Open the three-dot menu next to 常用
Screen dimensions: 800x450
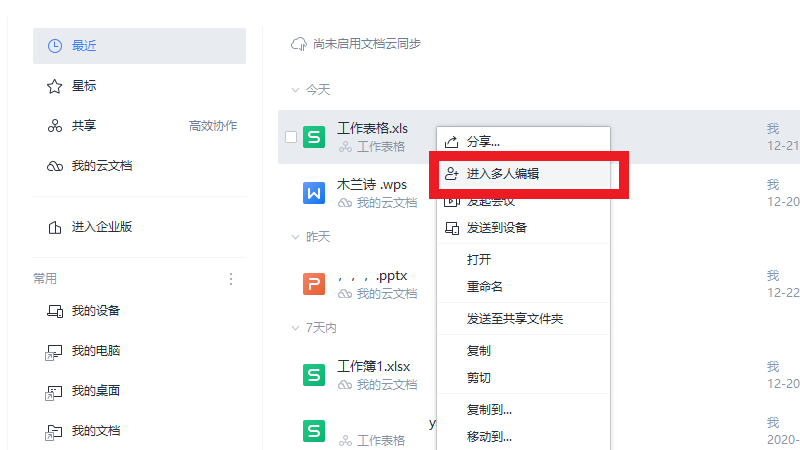(x=231, y=279)
